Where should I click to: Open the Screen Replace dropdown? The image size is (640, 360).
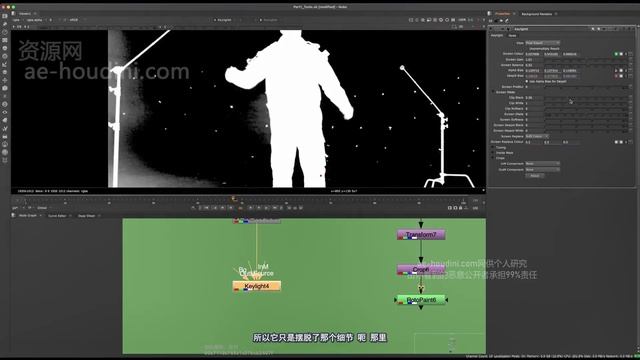click(537, 136)
